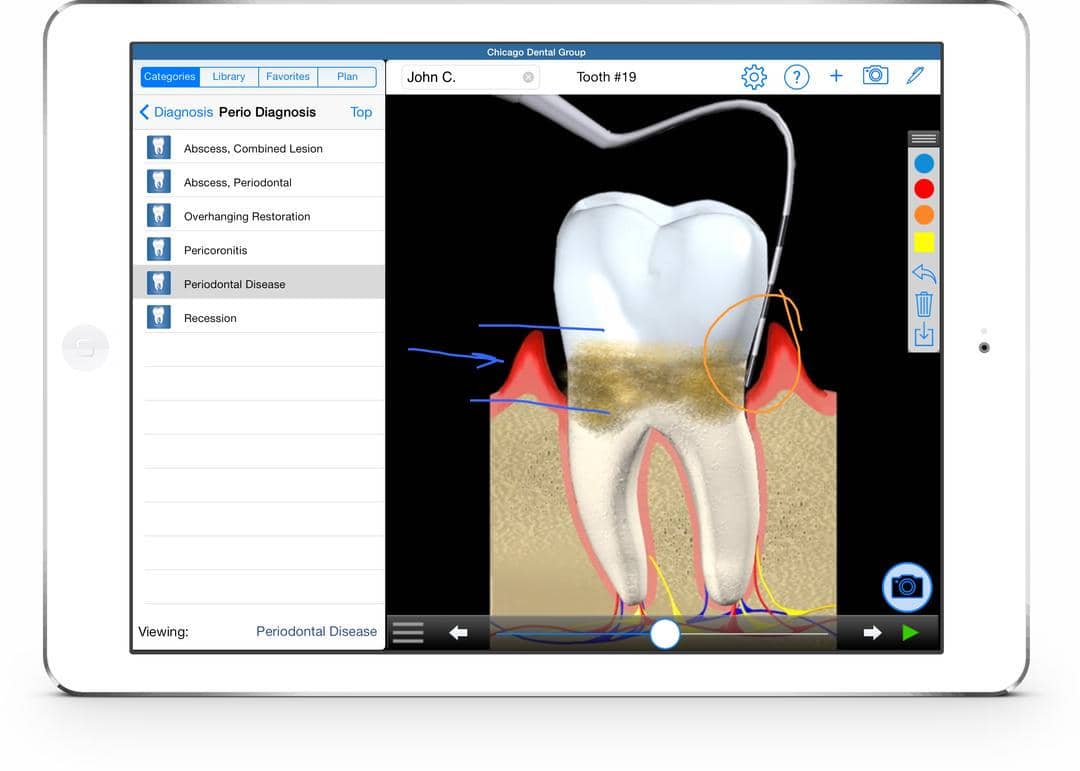Toggle the pencil drawing tool
The width and height of the screenshot is (1080, 771).
click(x=915, y=76)
